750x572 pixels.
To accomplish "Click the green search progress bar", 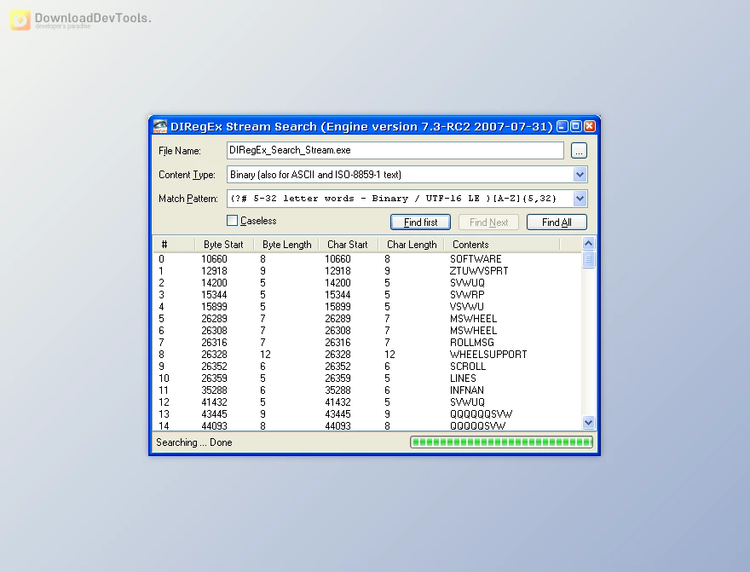I will point(501,442).
